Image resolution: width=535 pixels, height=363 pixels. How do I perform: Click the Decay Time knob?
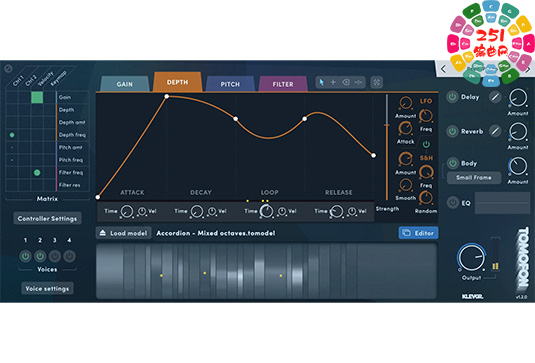pyautogui.click(x=197, y=212)
